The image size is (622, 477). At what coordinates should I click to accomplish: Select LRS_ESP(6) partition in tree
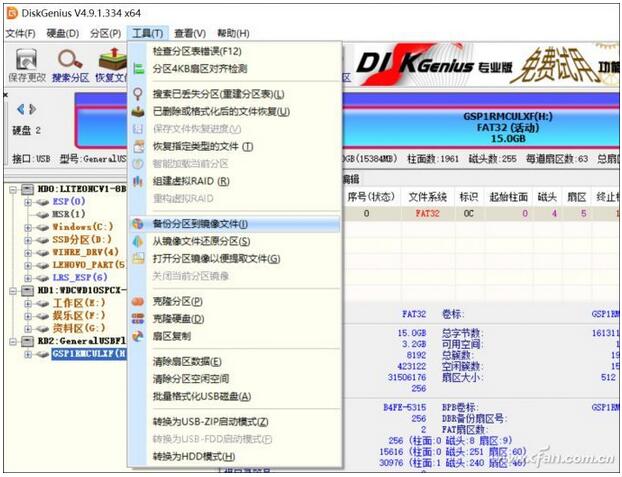[80, 278]
